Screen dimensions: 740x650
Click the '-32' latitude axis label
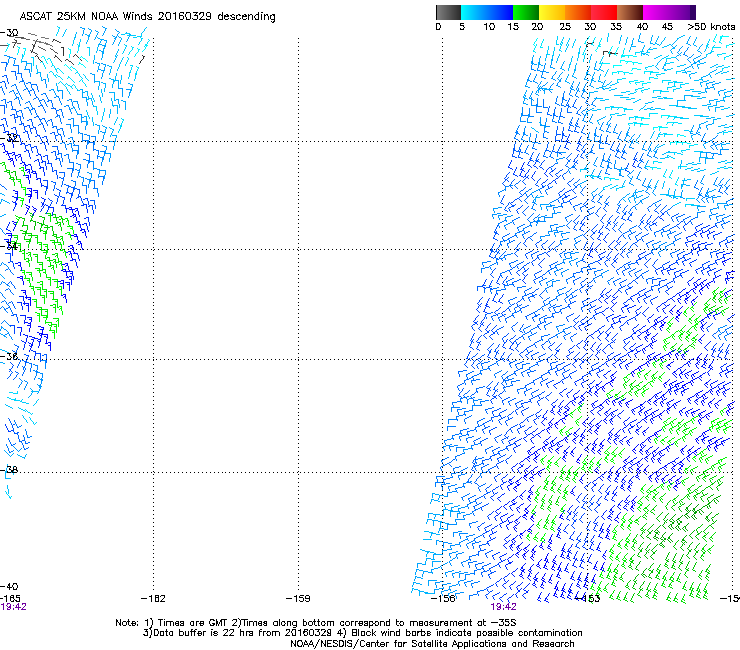pyautogui.click(x=9, y=138)
